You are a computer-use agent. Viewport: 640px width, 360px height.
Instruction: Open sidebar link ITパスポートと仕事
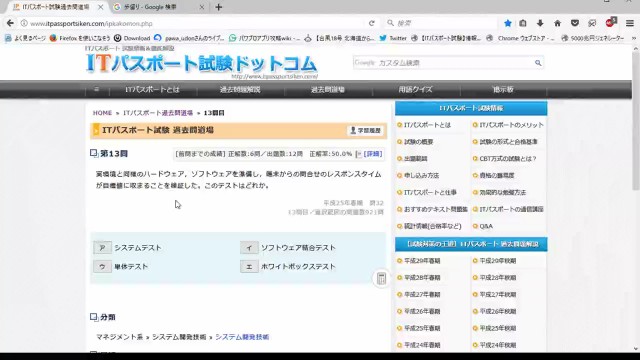tap(430, 192)
